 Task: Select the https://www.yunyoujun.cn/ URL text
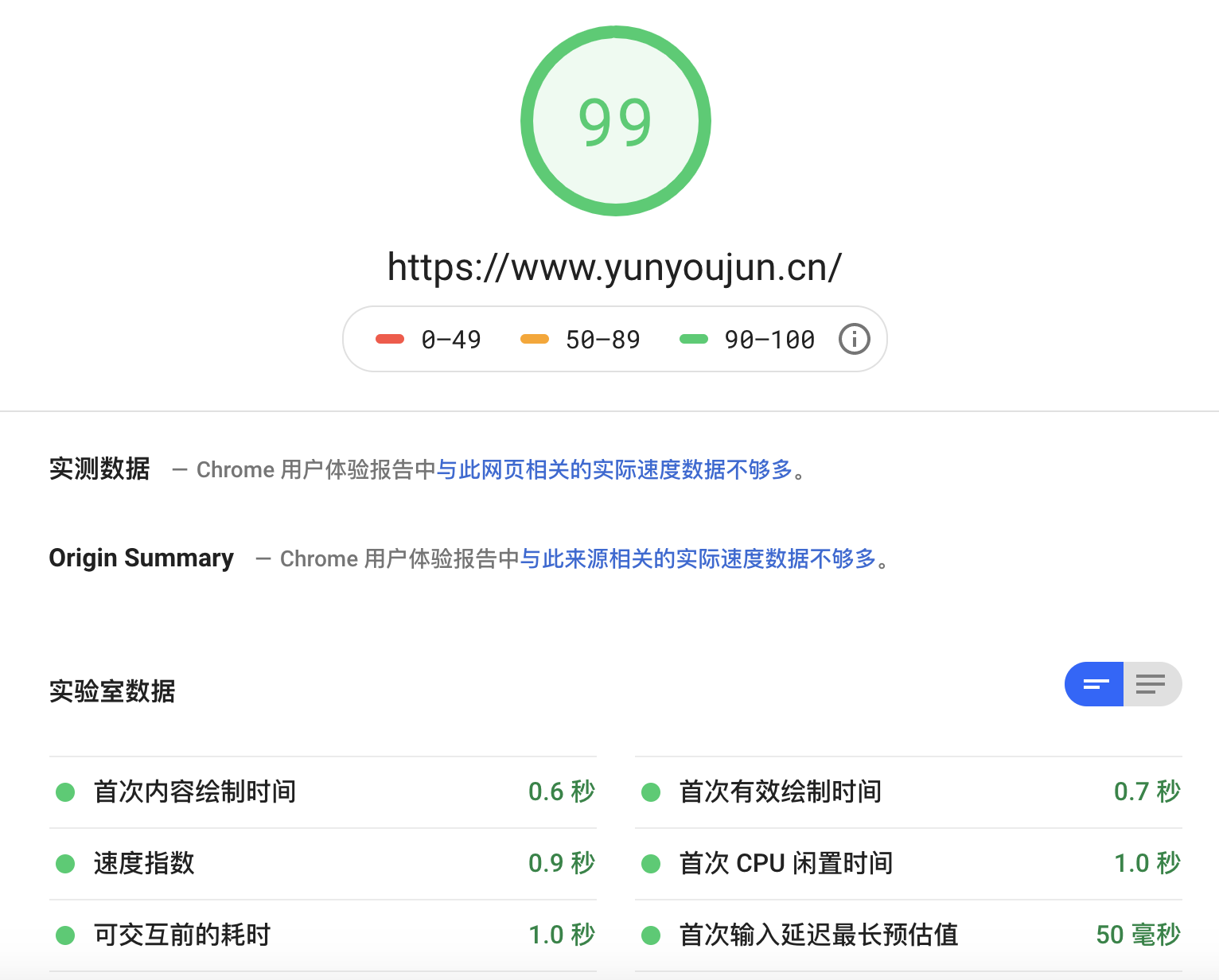[614, 267]
